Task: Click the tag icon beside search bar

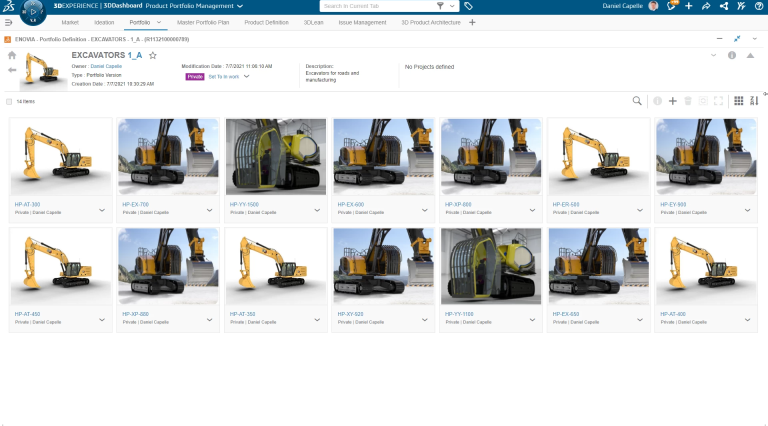Action: tap(469, 6)
